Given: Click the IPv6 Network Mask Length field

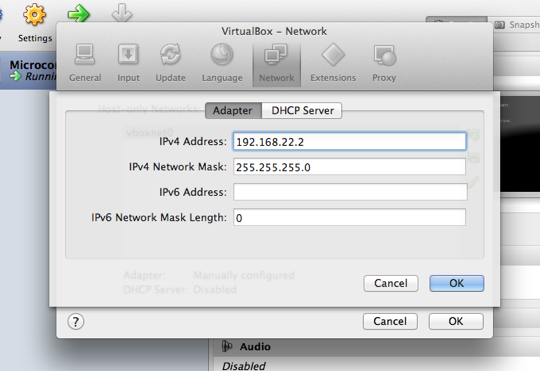Looking at the screenshot, I should (x=350, y=217).
